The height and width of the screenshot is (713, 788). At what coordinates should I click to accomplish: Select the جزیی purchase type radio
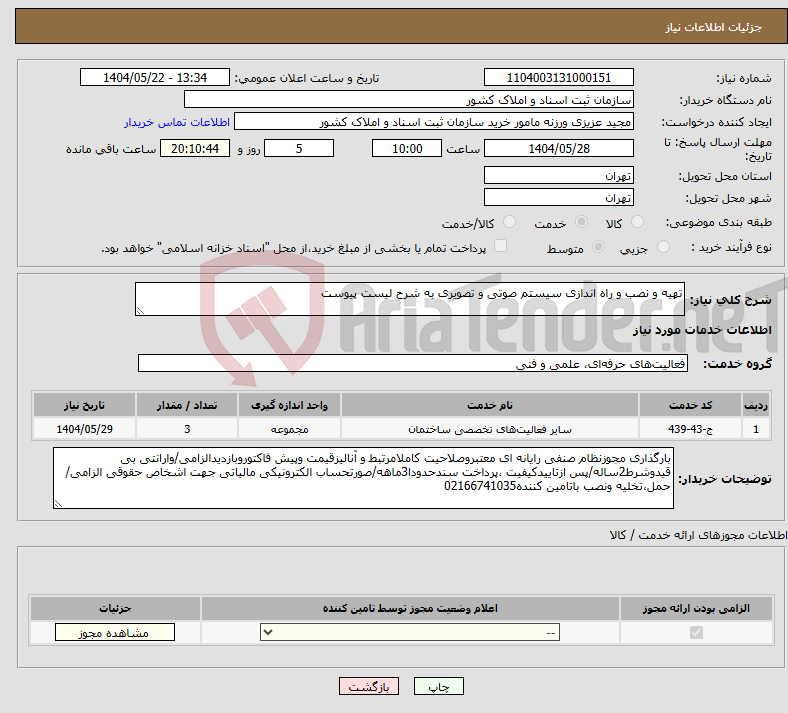pos(663,247)
